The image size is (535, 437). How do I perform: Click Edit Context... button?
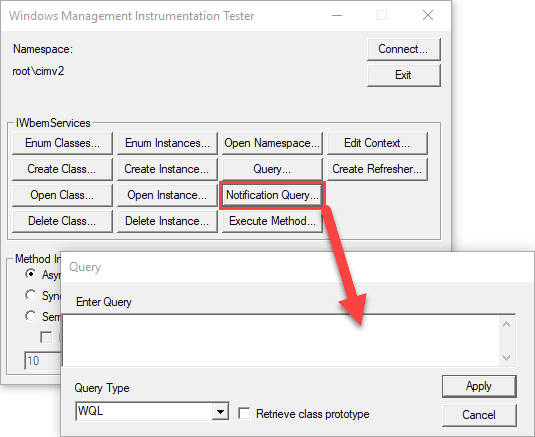click(x=377, y=143)
